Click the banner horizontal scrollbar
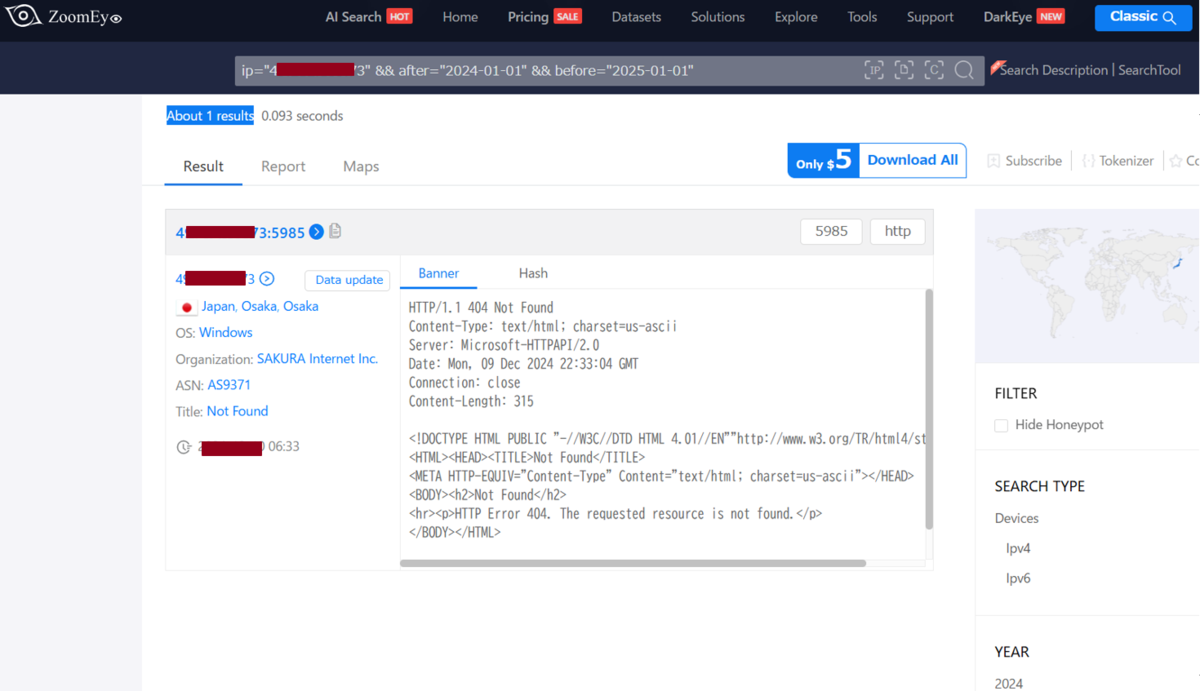 633,564
